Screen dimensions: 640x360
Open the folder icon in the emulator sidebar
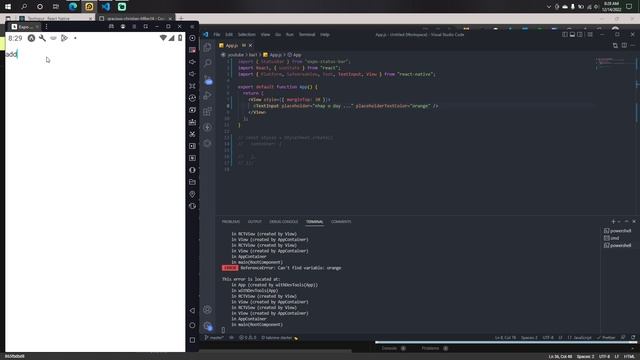pos(192,182)
